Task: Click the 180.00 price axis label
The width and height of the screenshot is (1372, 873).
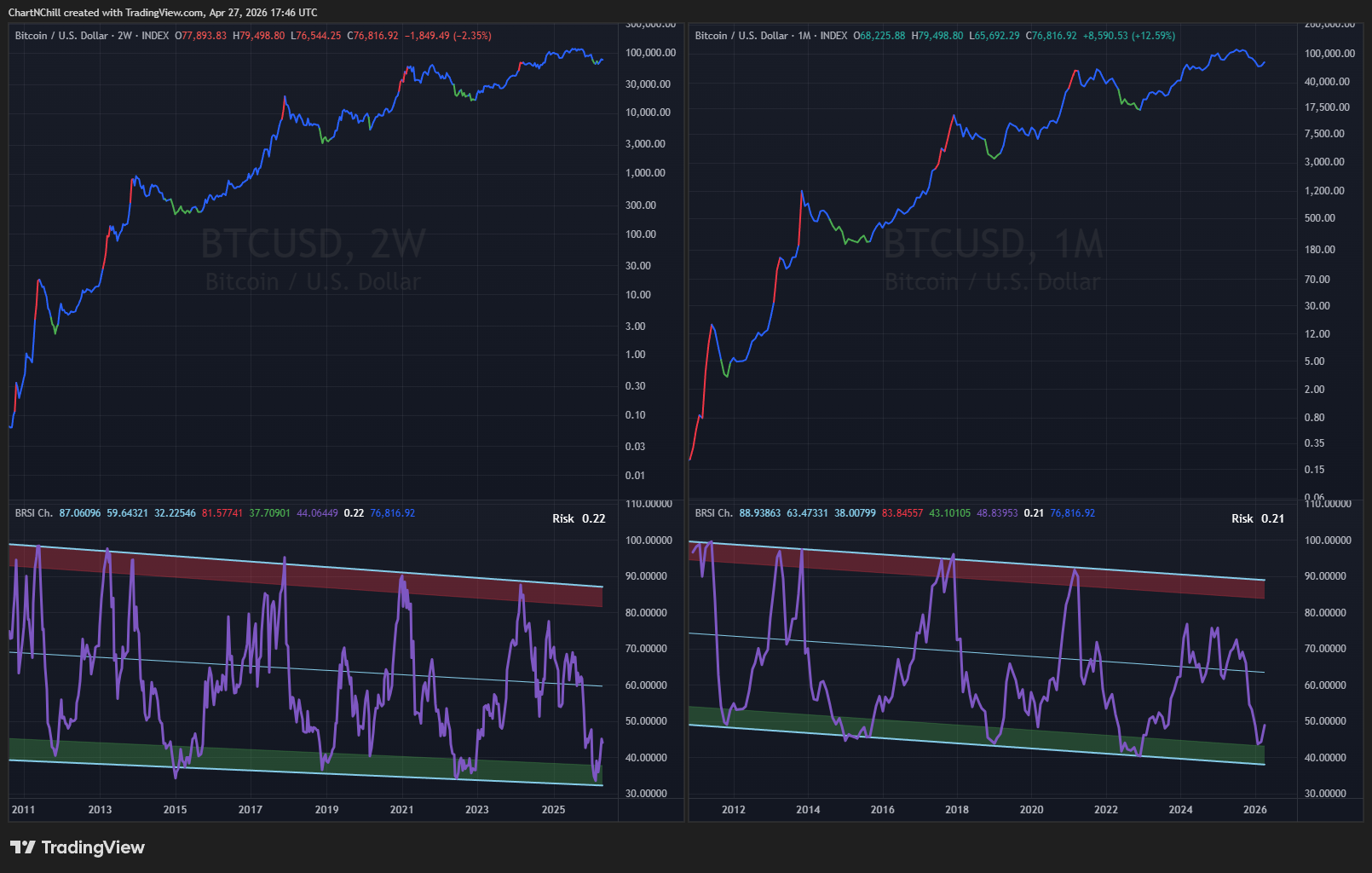Action: (1320, 250)
